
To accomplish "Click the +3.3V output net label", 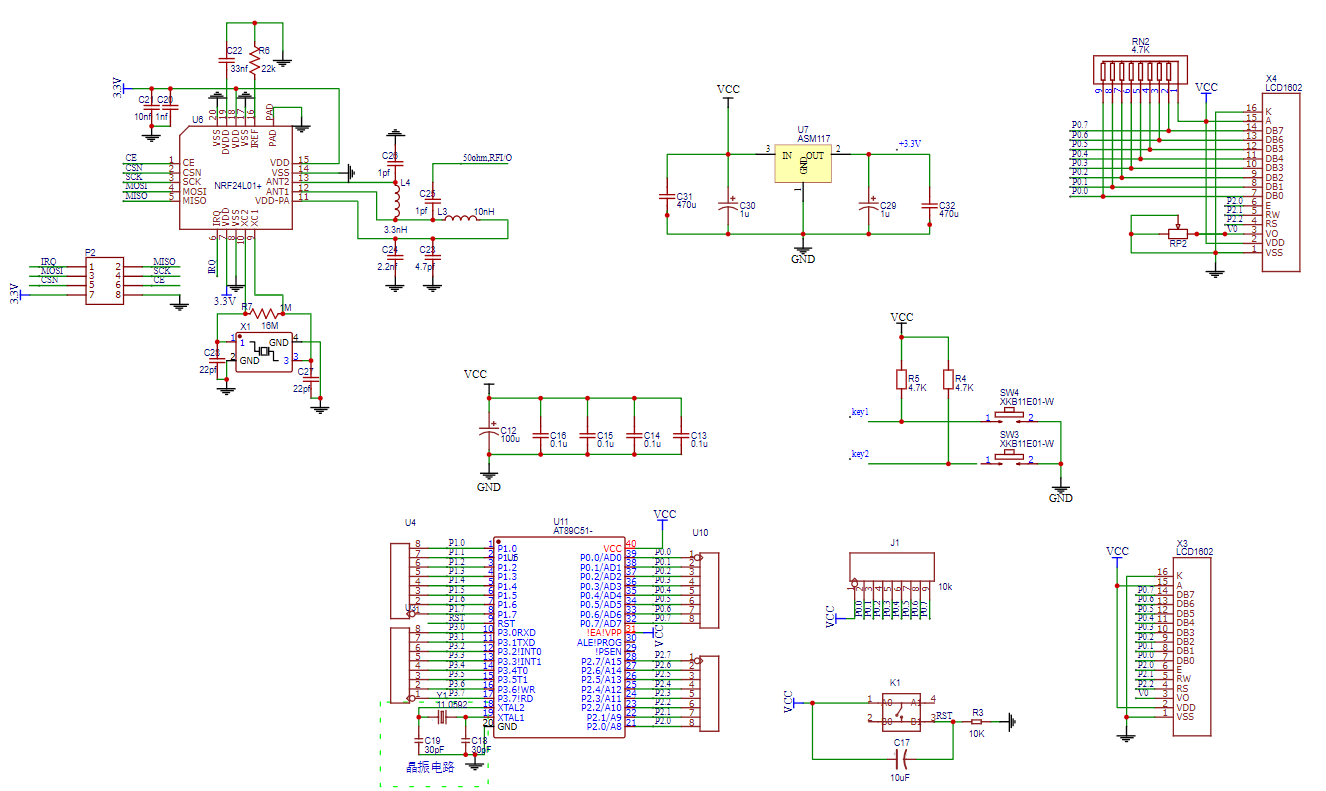I will tap(909, 144).
